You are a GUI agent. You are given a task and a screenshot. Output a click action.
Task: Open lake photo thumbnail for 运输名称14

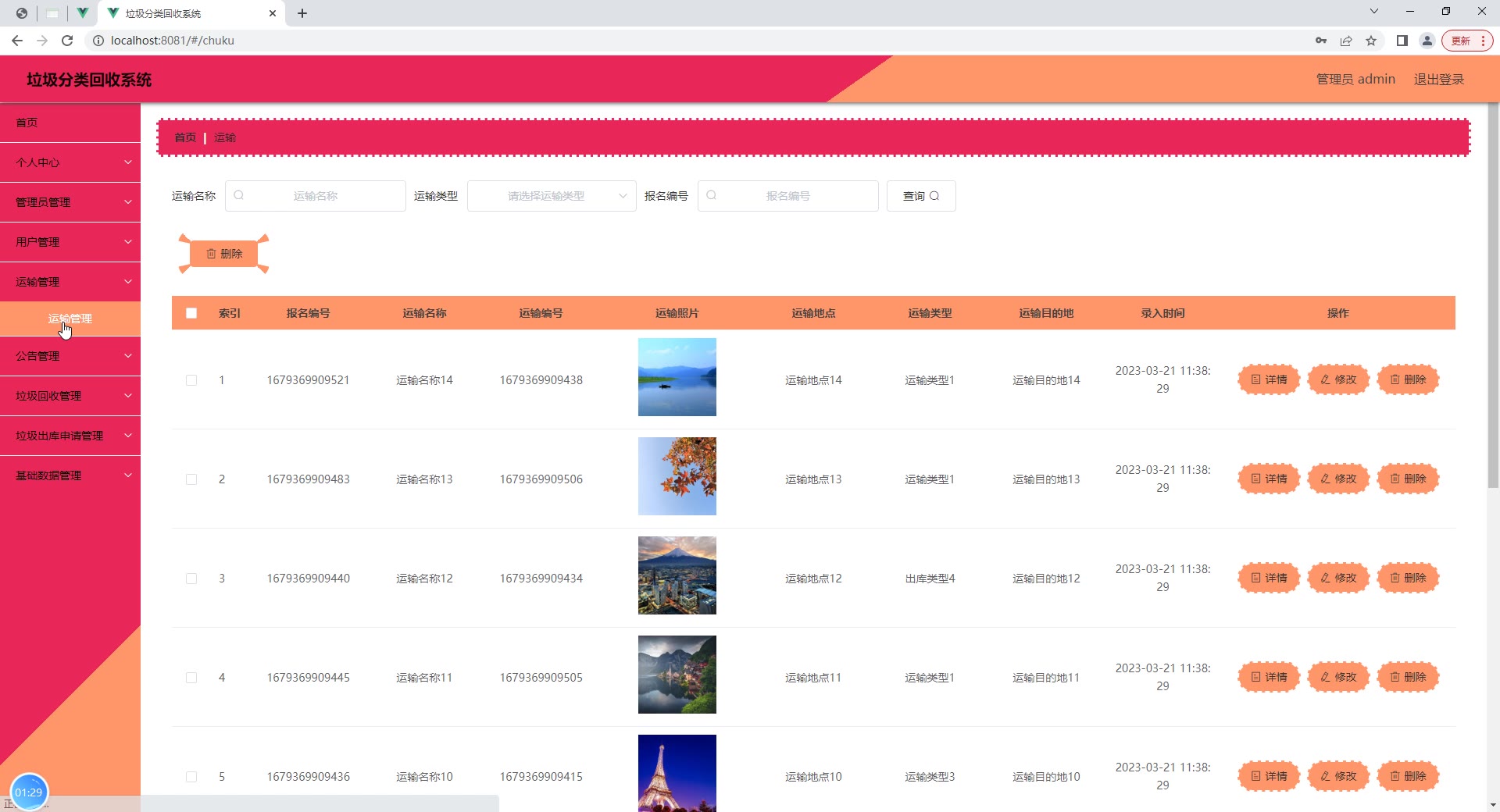click(677, 377)
